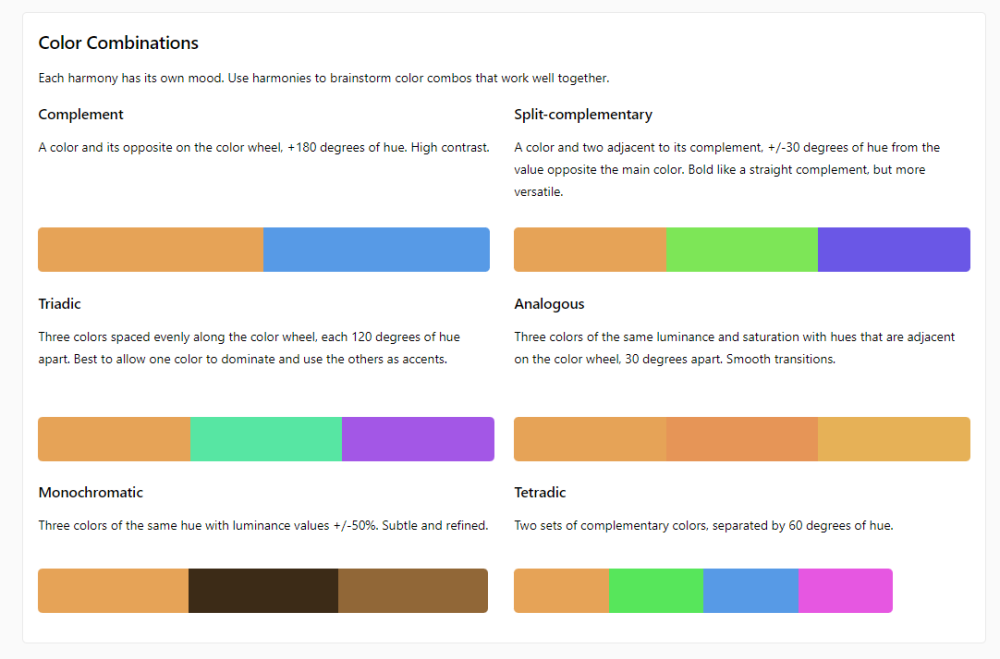This screenshot has width=1000, height=659.
Task: Pick the purple swatch in Triadic
Action: pyautogui.click(x=417, y=439)
